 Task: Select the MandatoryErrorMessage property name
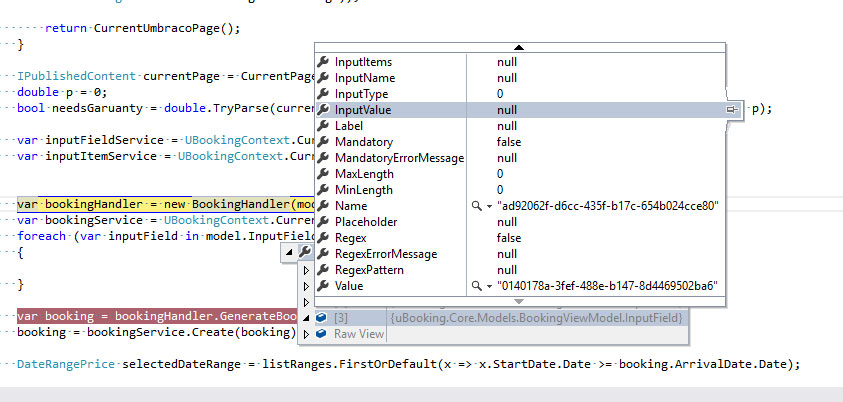pyautogui.click(x=399, y=158)
